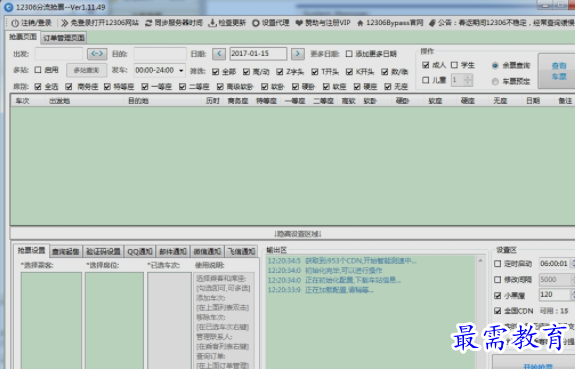Switch to the 抢票页面 tab
575x369 pixels.
click(x=23, y=37)
